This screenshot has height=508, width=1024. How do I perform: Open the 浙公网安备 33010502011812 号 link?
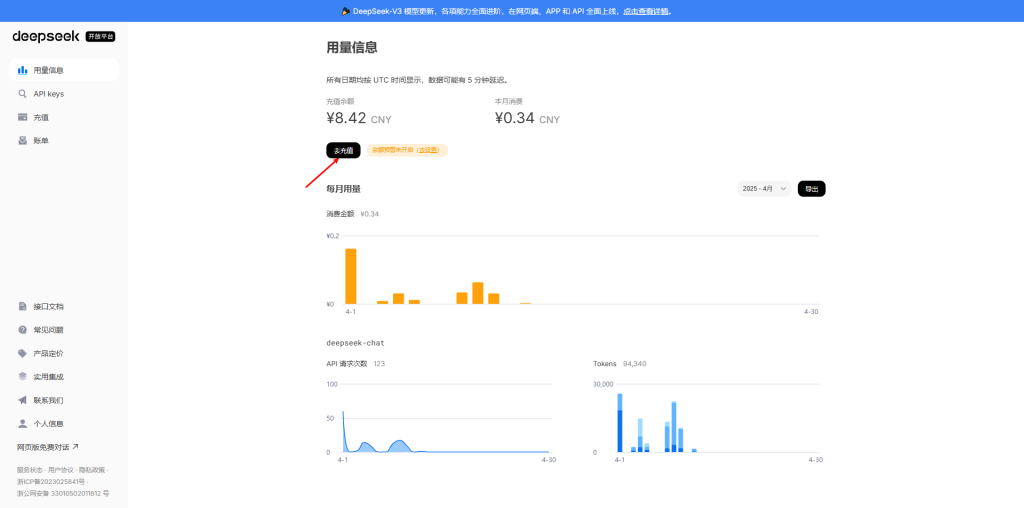click(63, 494)
